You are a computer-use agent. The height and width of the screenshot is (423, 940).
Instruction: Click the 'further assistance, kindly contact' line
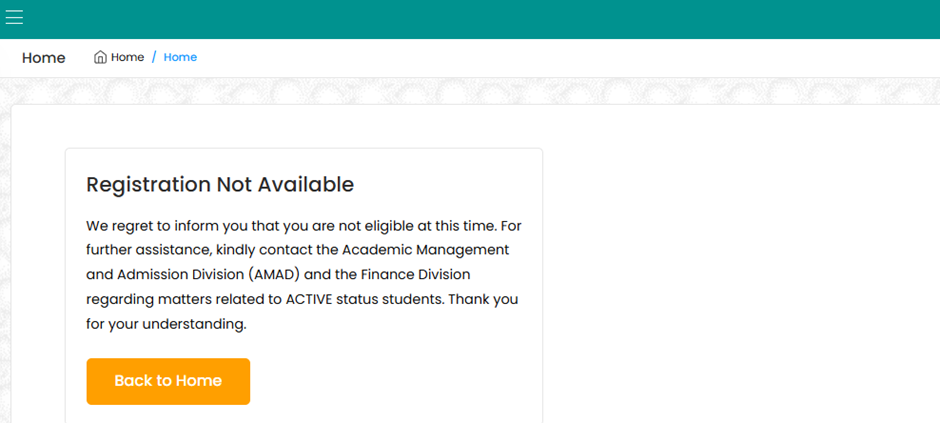[199, 249]
